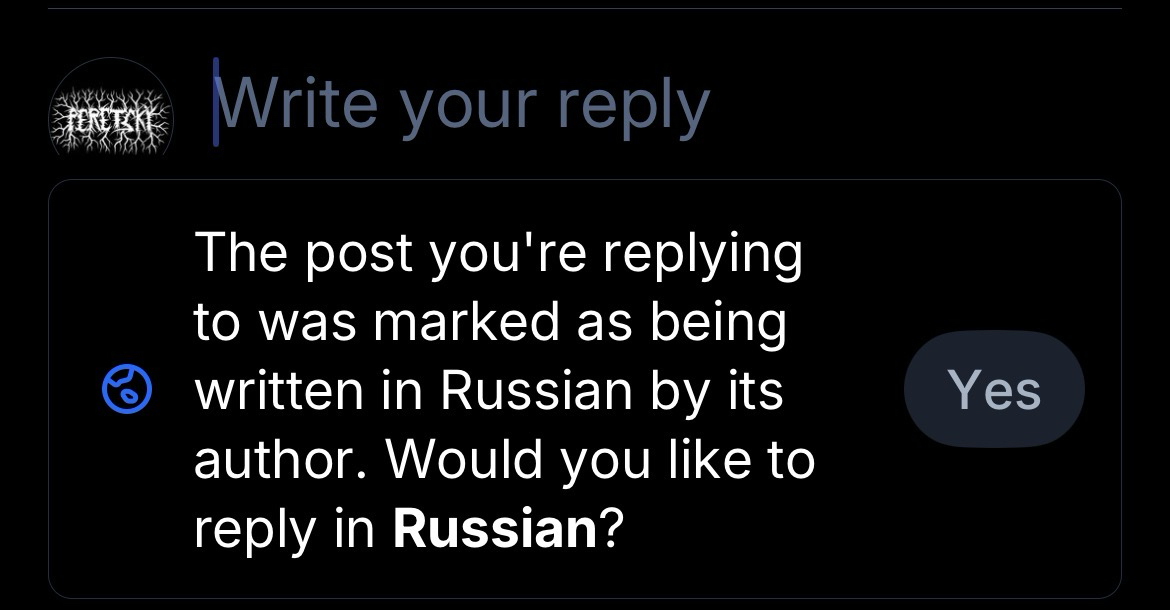The image size is (1170, 610).
Task: Click the bold "Russian" word
Action: point(495,527)
